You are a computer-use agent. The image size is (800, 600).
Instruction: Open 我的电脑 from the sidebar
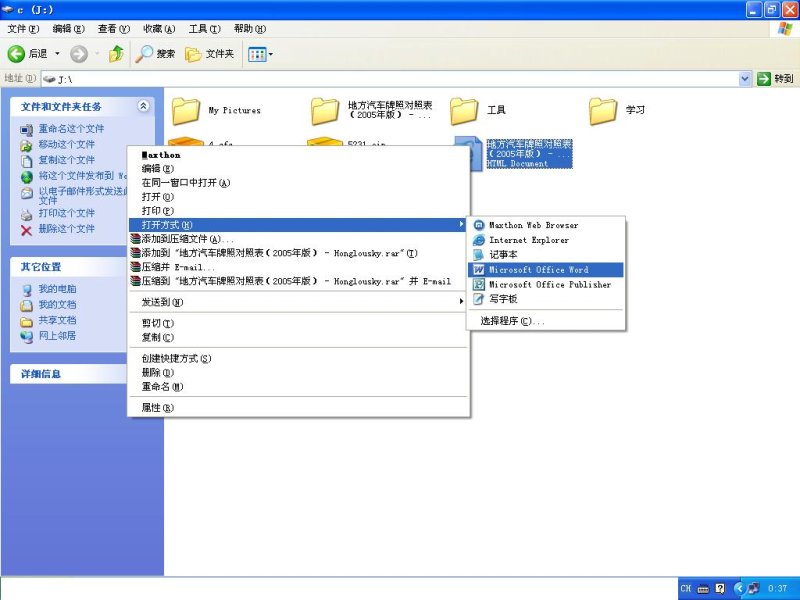point(56,287)
